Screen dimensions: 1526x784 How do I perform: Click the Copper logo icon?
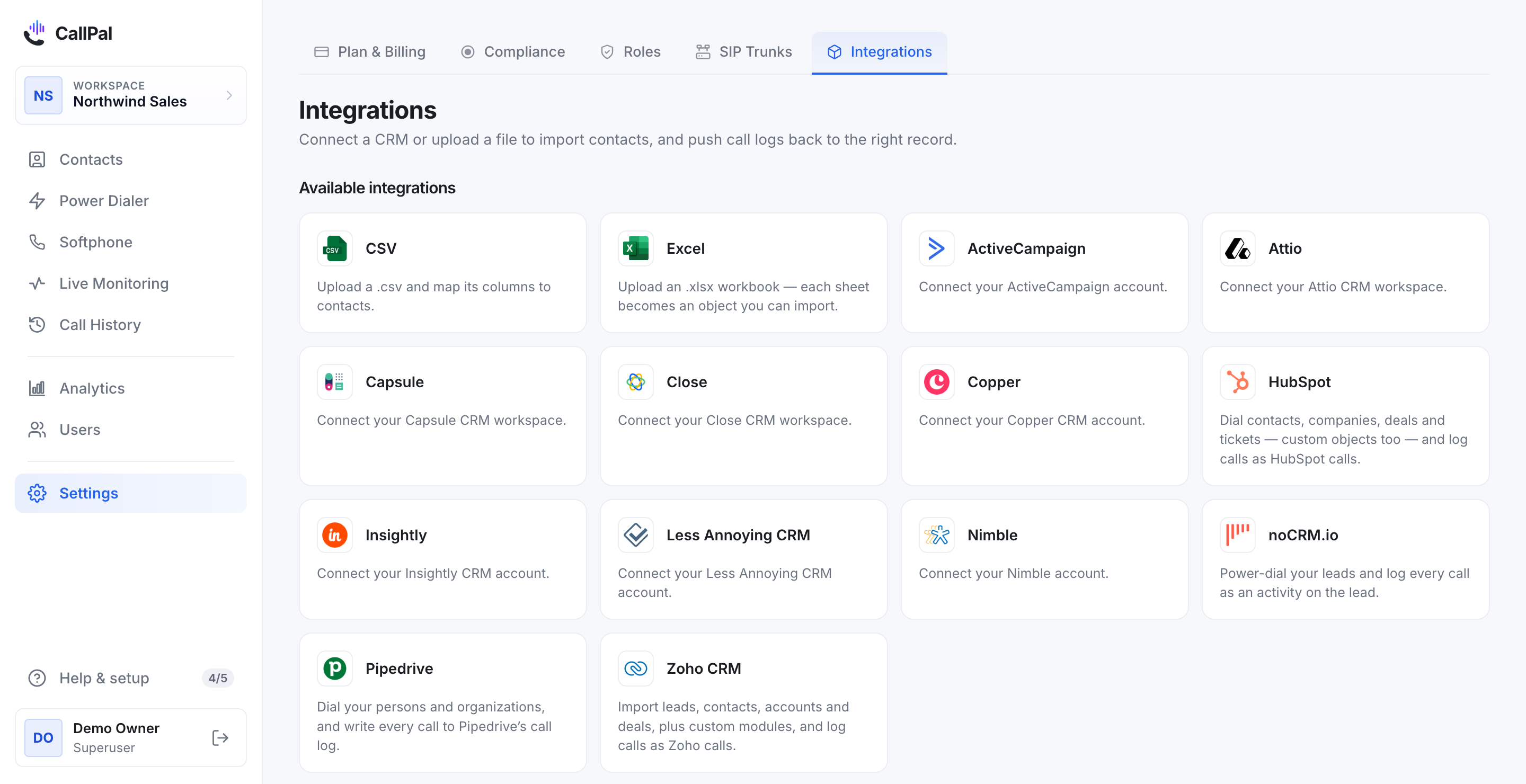(937, 382)
